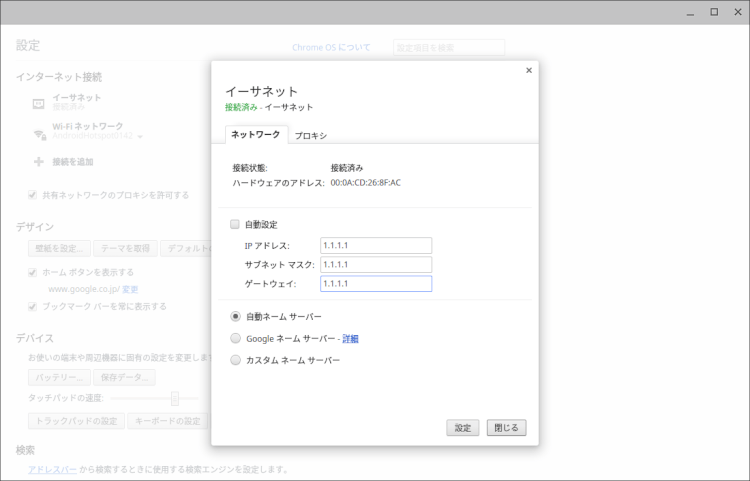The height and width of the screenshot is (481, 750).
Task: Open the 詳細 link for Google name servers
Action: (350, 338)
